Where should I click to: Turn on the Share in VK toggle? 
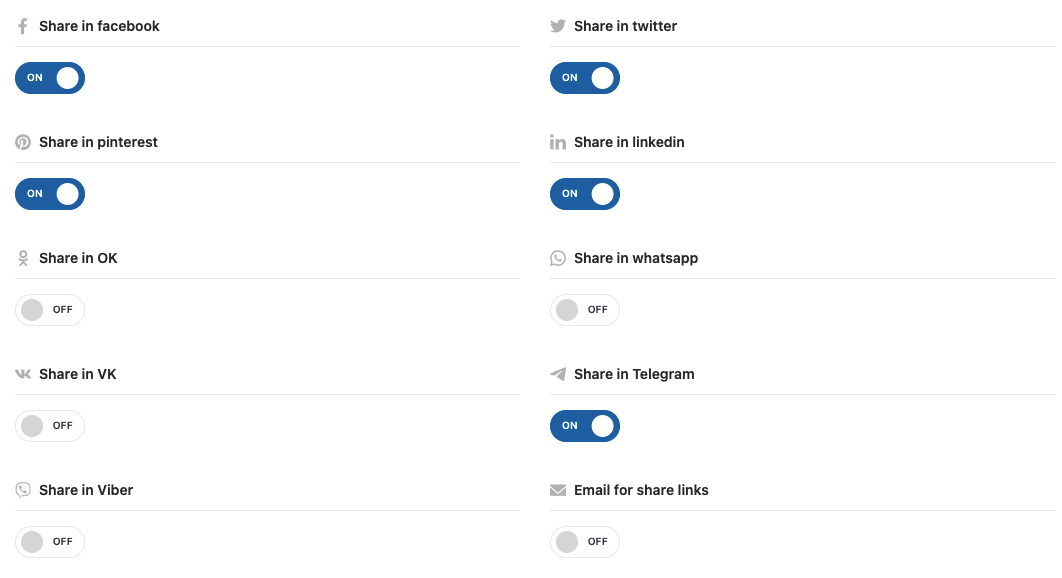[50, 426]
